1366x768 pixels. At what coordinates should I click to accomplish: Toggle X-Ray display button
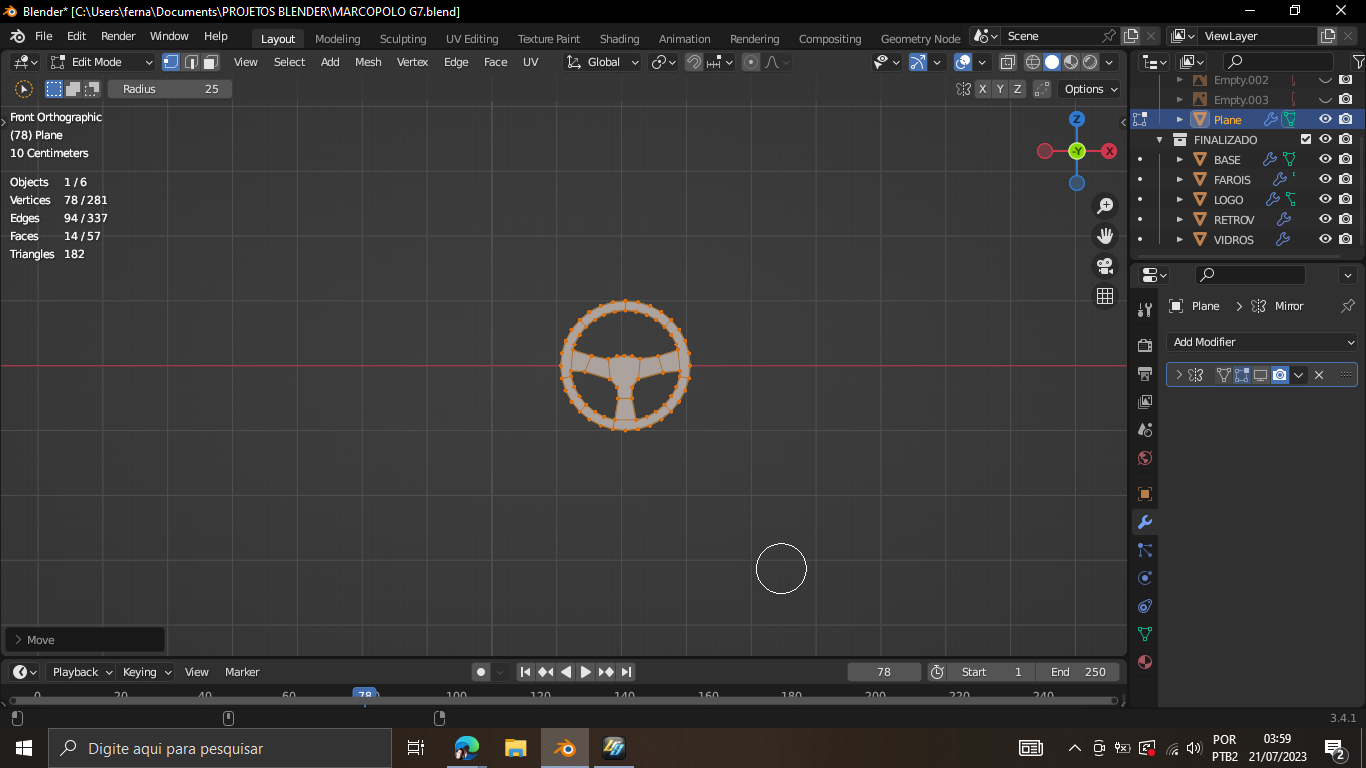[1008, 62]
